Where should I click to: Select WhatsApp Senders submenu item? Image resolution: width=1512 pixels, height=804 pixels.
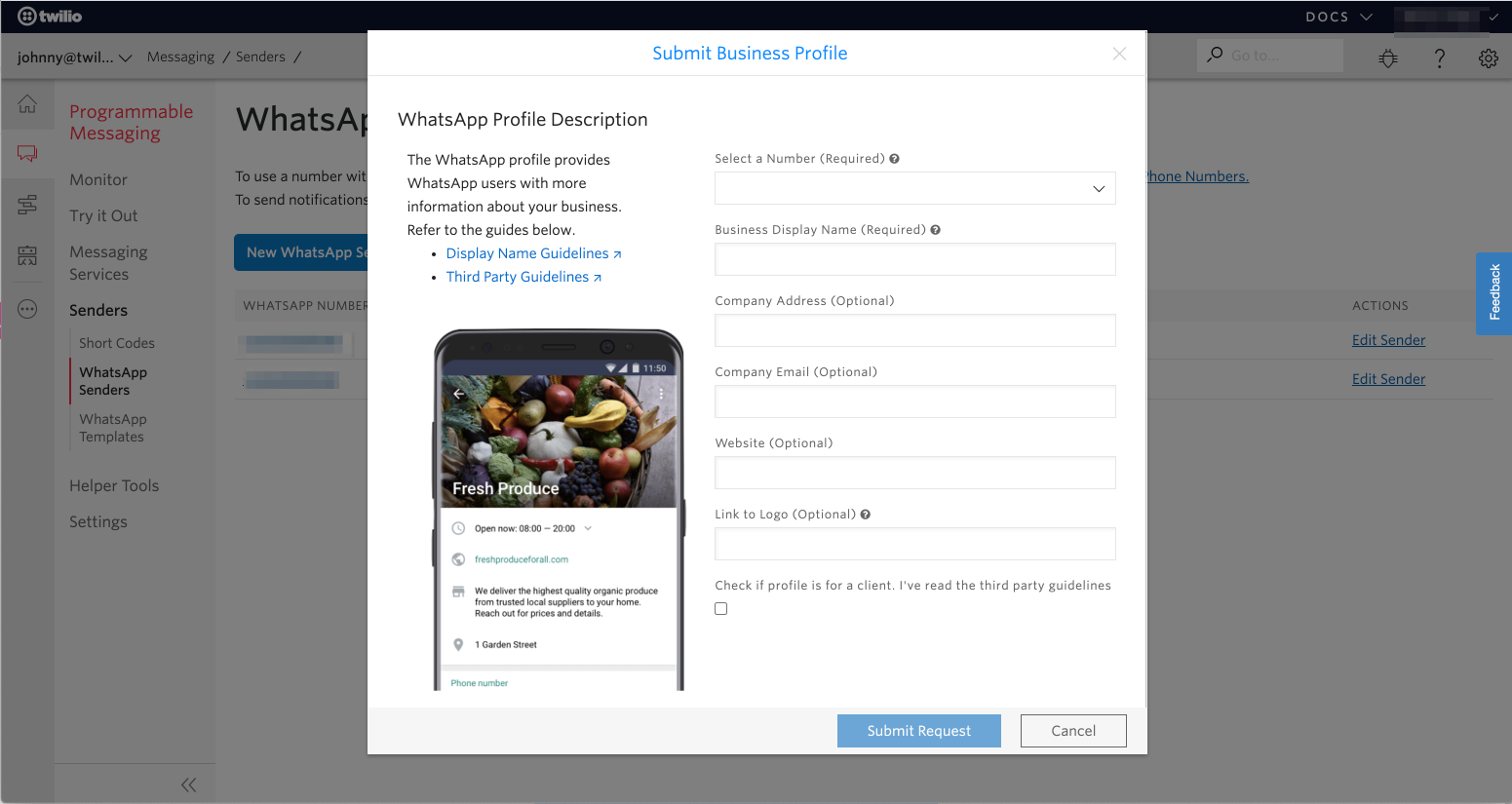(113, 381)
